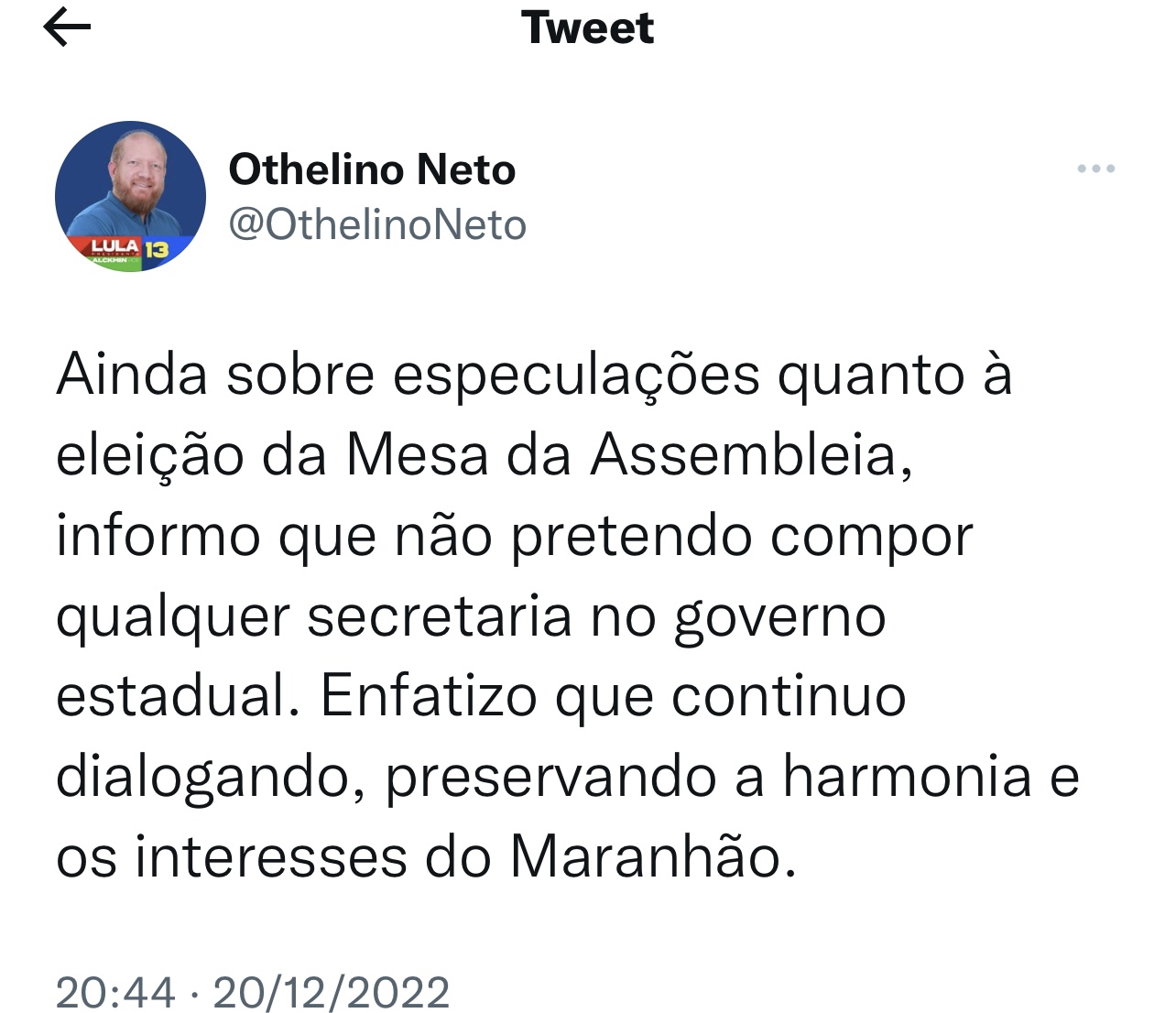Tap the word "secretaria" in tweet
This screenshot has width=1176, height=1013.
tap(439, 615)
